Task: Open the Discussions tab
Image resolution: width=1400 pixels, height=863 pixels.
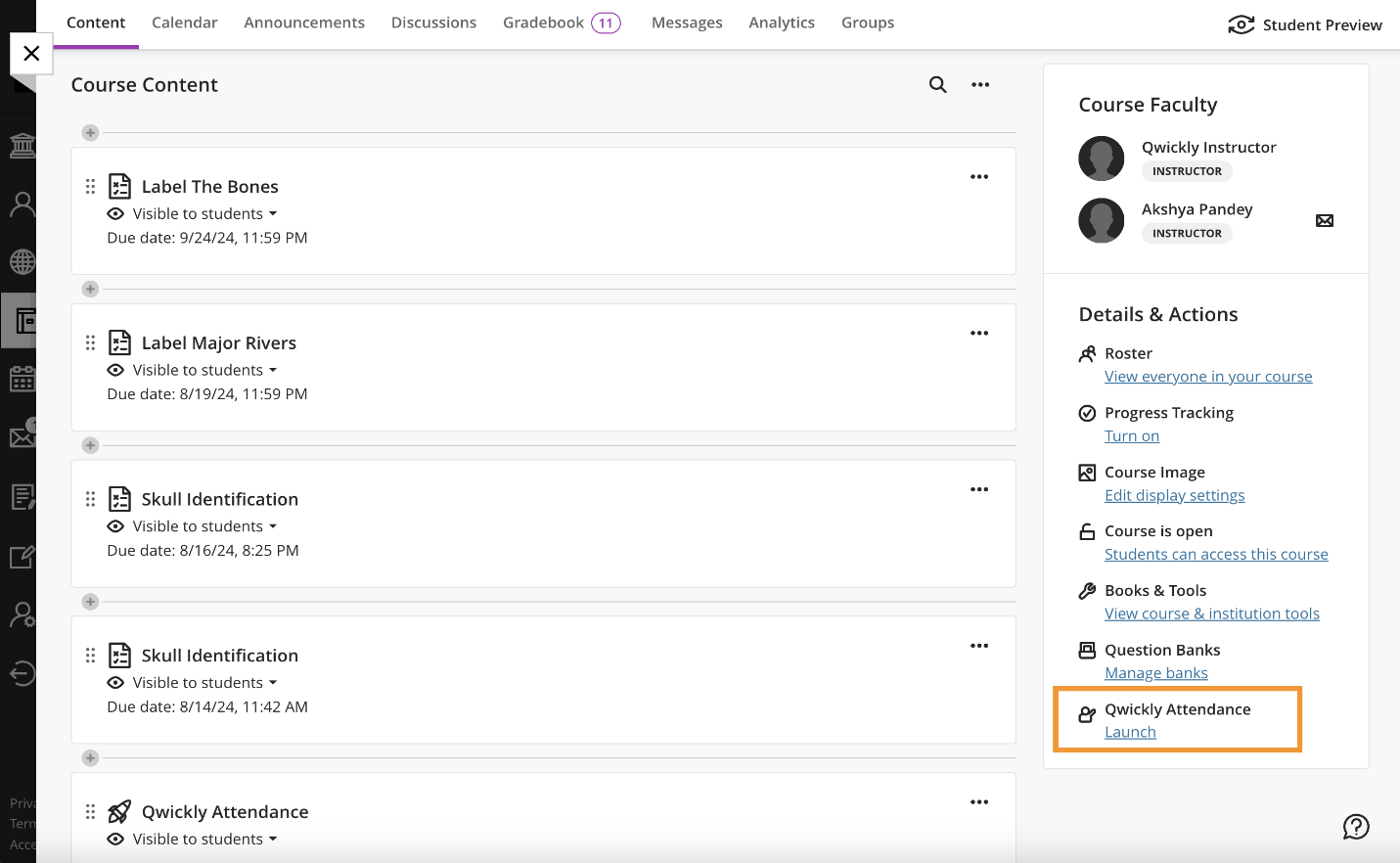Action: click(433, 23)
